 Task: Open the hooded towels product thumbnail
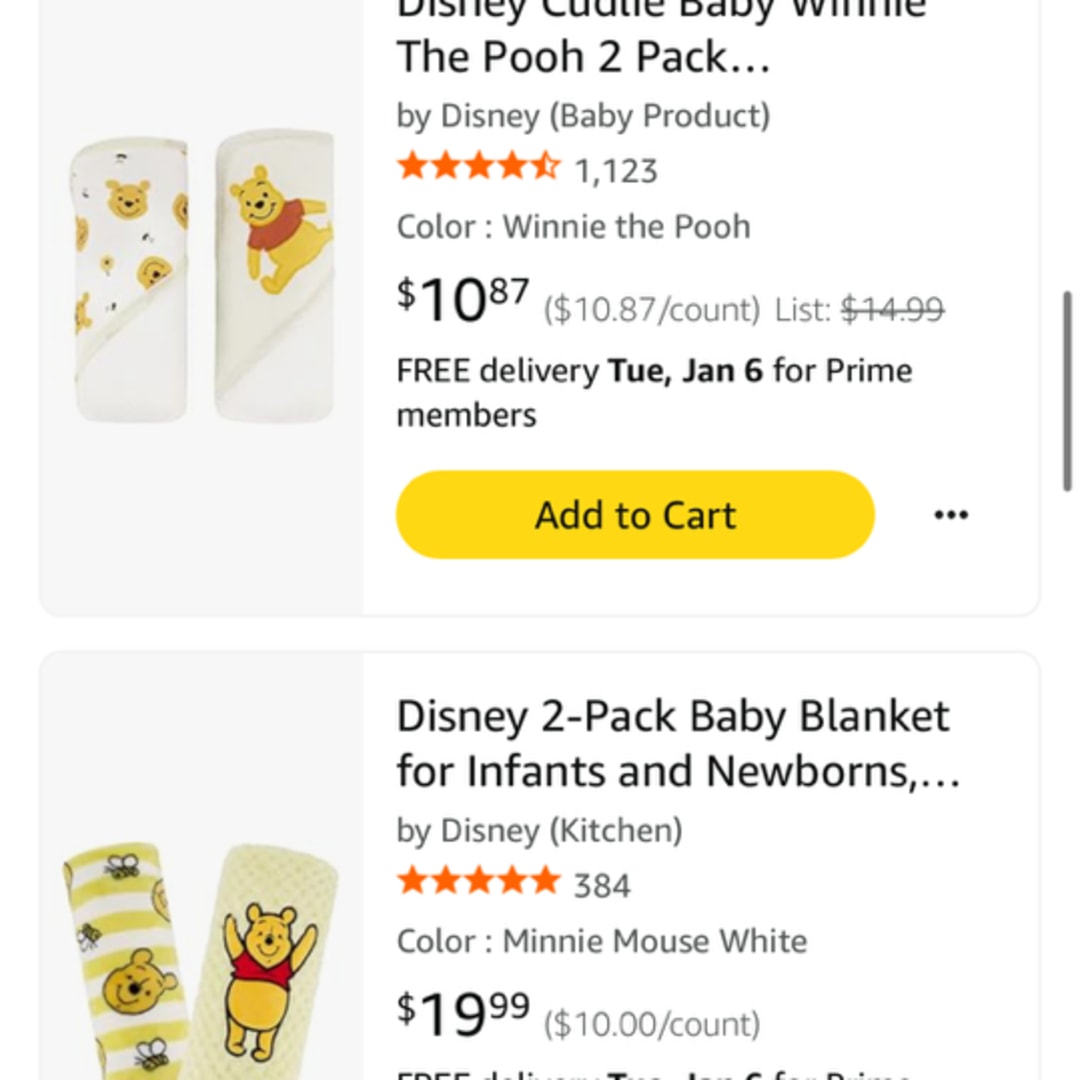coord(199,275)
